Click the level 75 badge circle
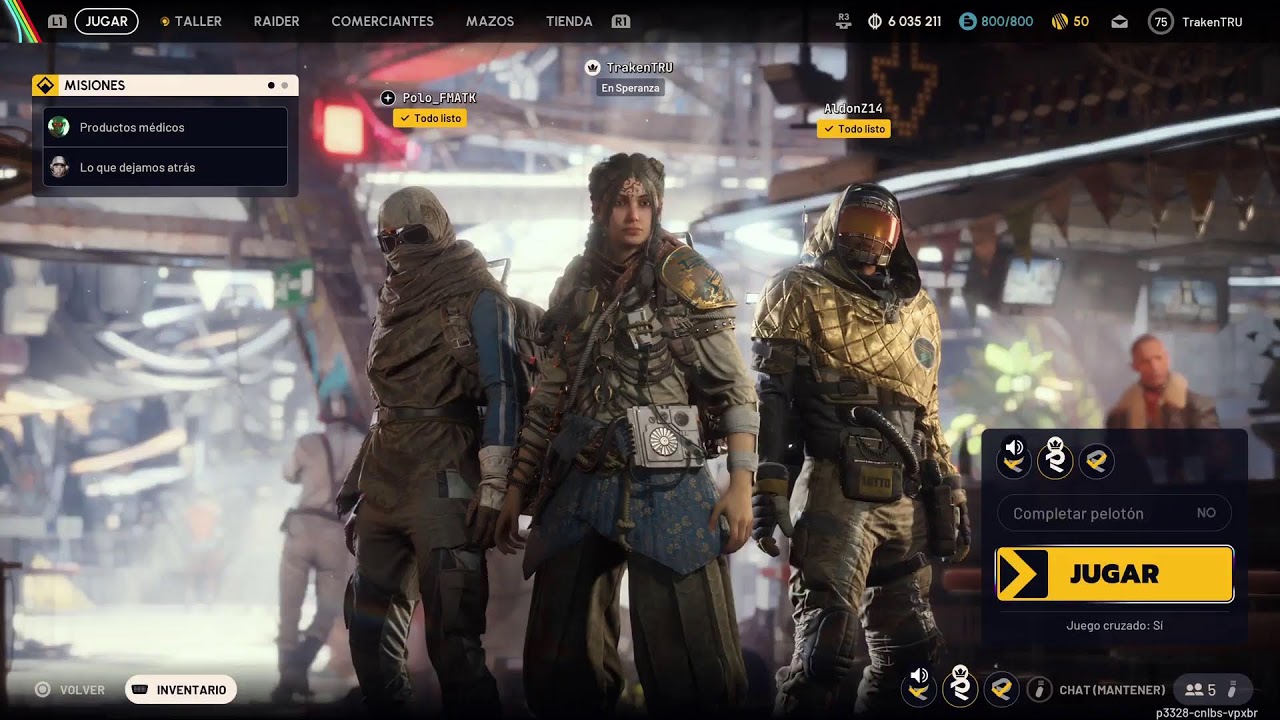The width and height of the screenshot is (1280, 720). coord(1161,21)
